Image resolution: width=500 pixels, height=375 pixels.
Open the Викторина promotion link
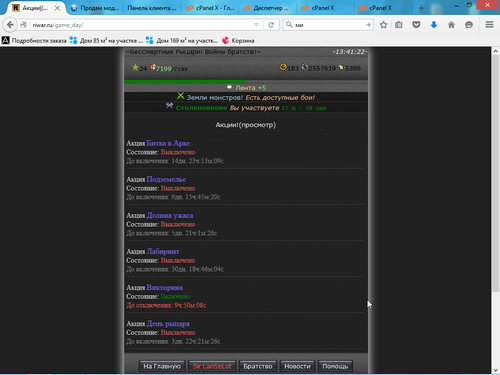[x=165, y=288]
